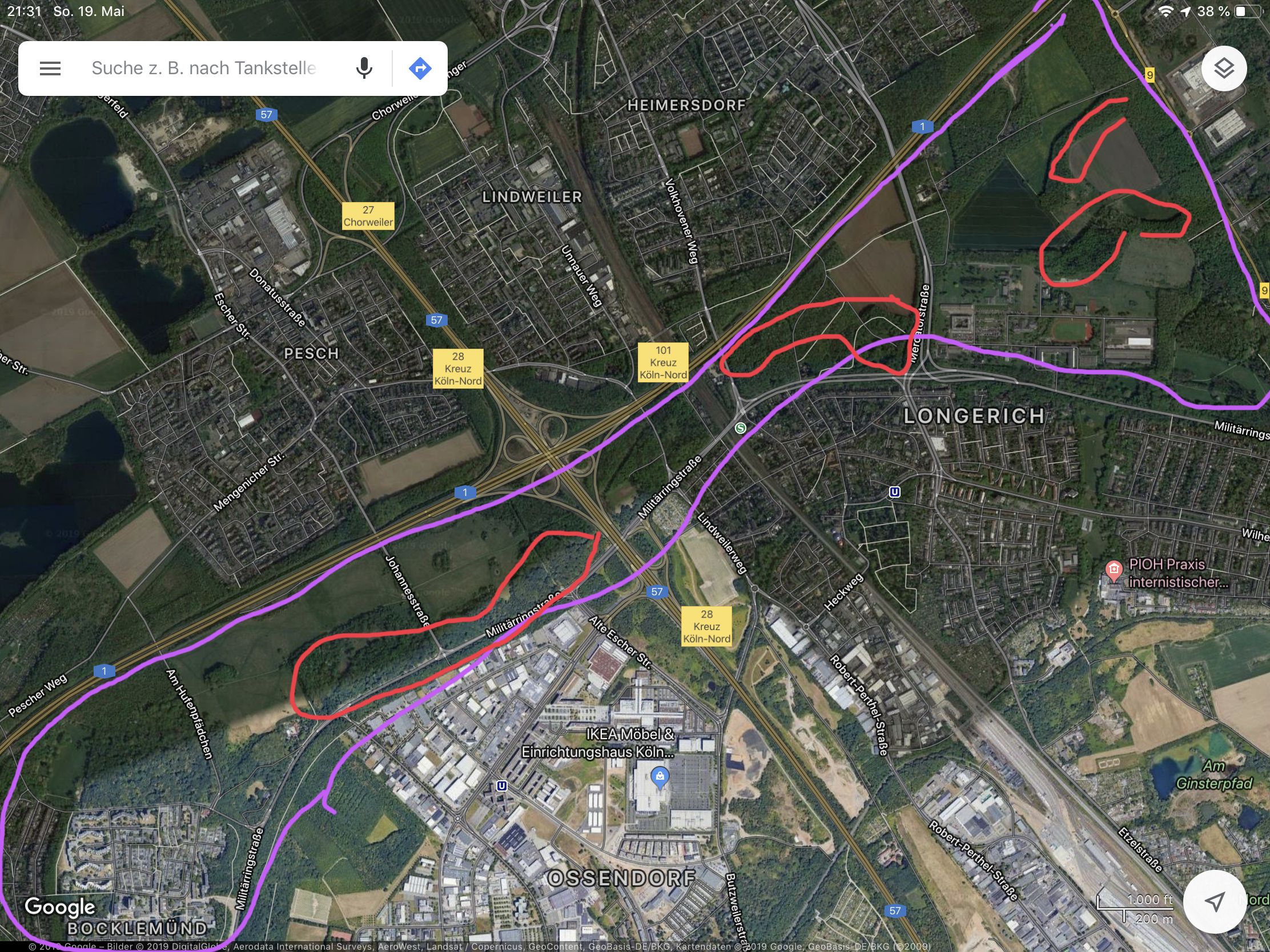The width and height of the screenshot is (1270, 952).
Task: Tap the green S-Bahn station icon
Action: click(x=741, y=428)
